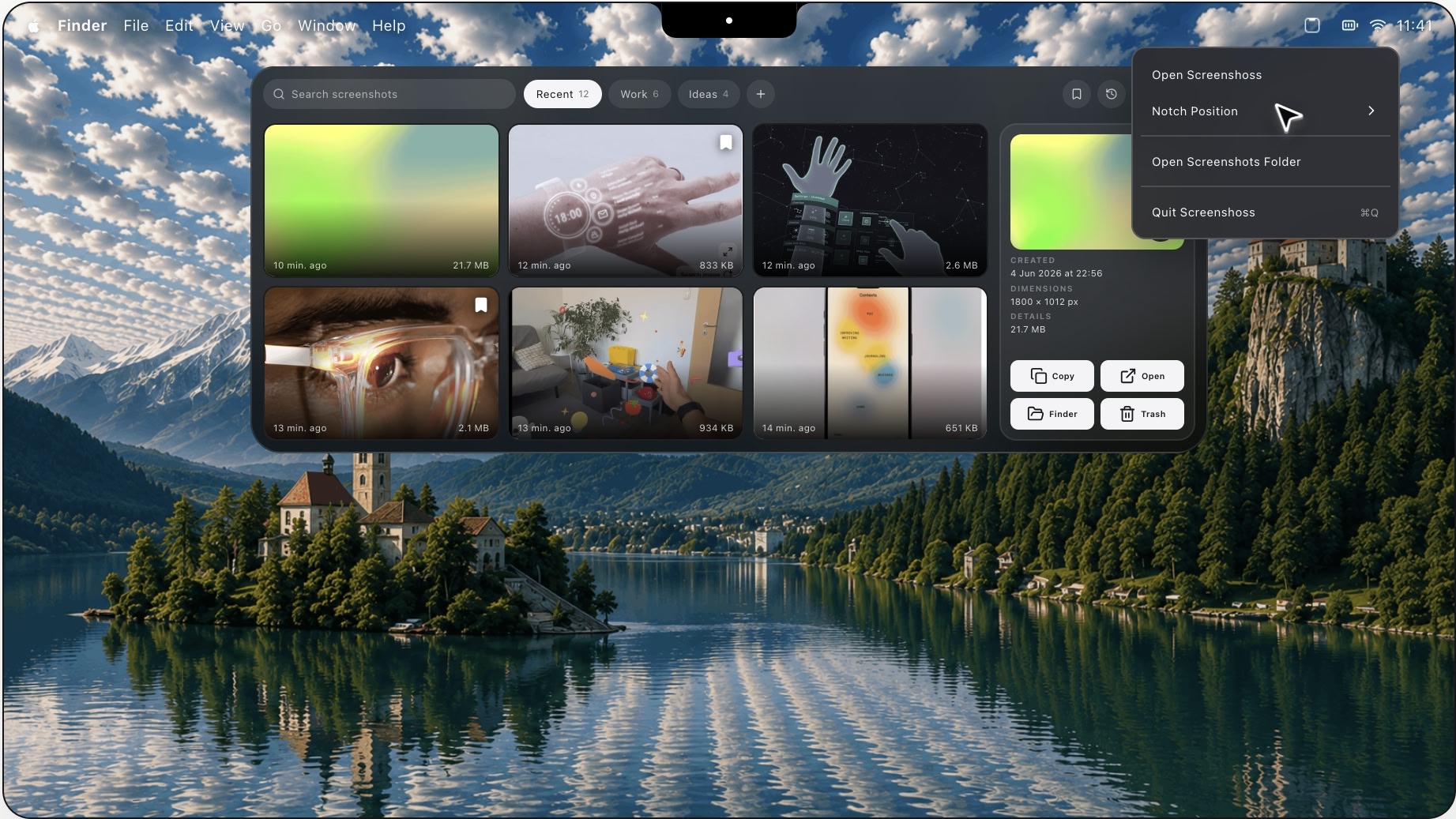Toggle bookmark on the 2.1 MB glasses screenshot
Viewport: 1456px width, 819px height.
click(x=480, y=305)
